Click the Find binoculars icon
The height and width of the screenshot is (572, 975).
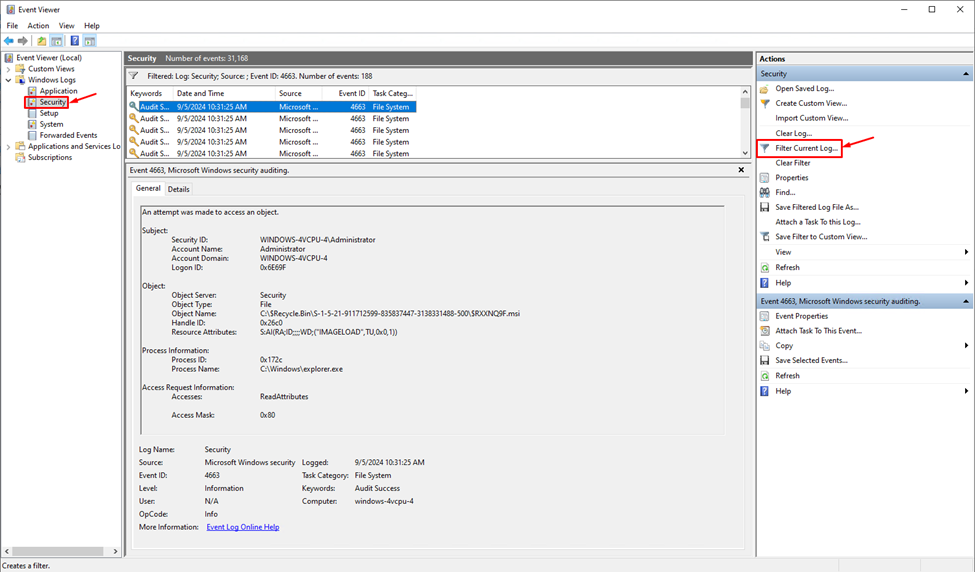764,193
